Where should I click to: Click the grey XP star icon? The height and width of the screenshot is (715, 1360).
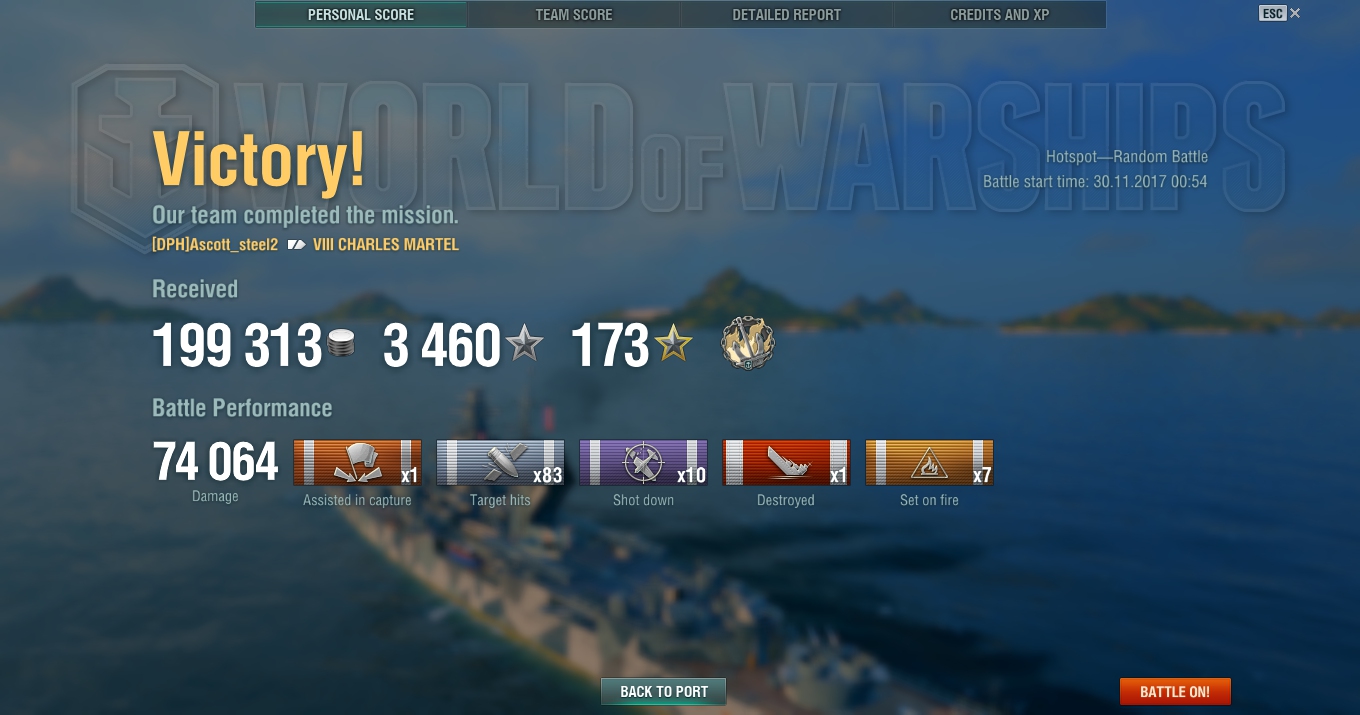point(524,345)
